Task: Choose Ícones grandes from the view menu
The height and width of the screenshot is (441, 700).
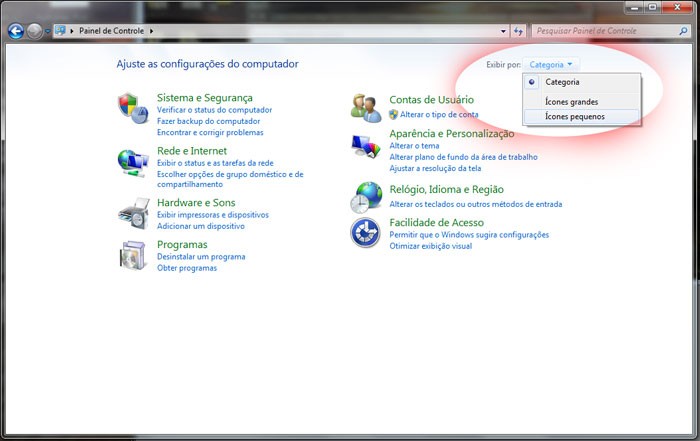Action: (582, 102)
